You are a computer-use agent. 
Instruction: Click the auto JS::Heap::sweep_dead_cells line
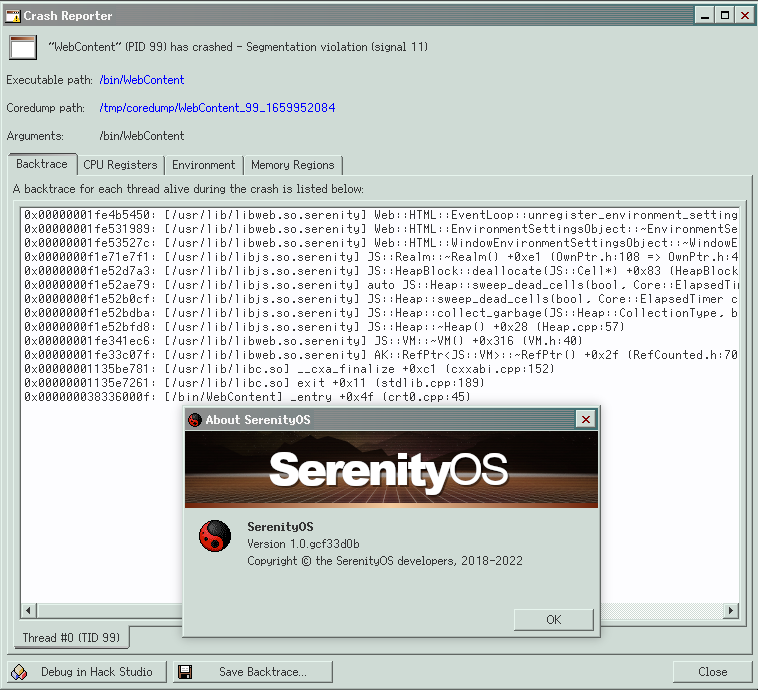coord(381,285)
